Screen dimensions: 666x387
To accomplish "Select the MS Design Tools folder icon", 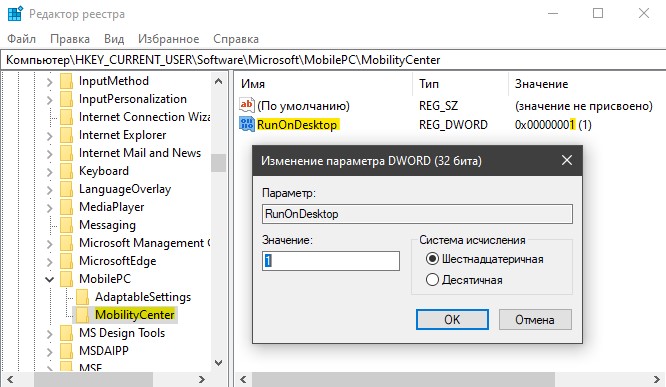I will pyautogui.click(x=66, y=333).
